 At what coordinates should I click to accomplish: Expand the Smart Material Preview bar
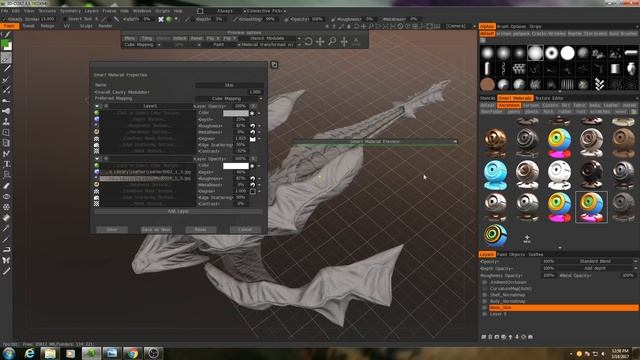375,142
